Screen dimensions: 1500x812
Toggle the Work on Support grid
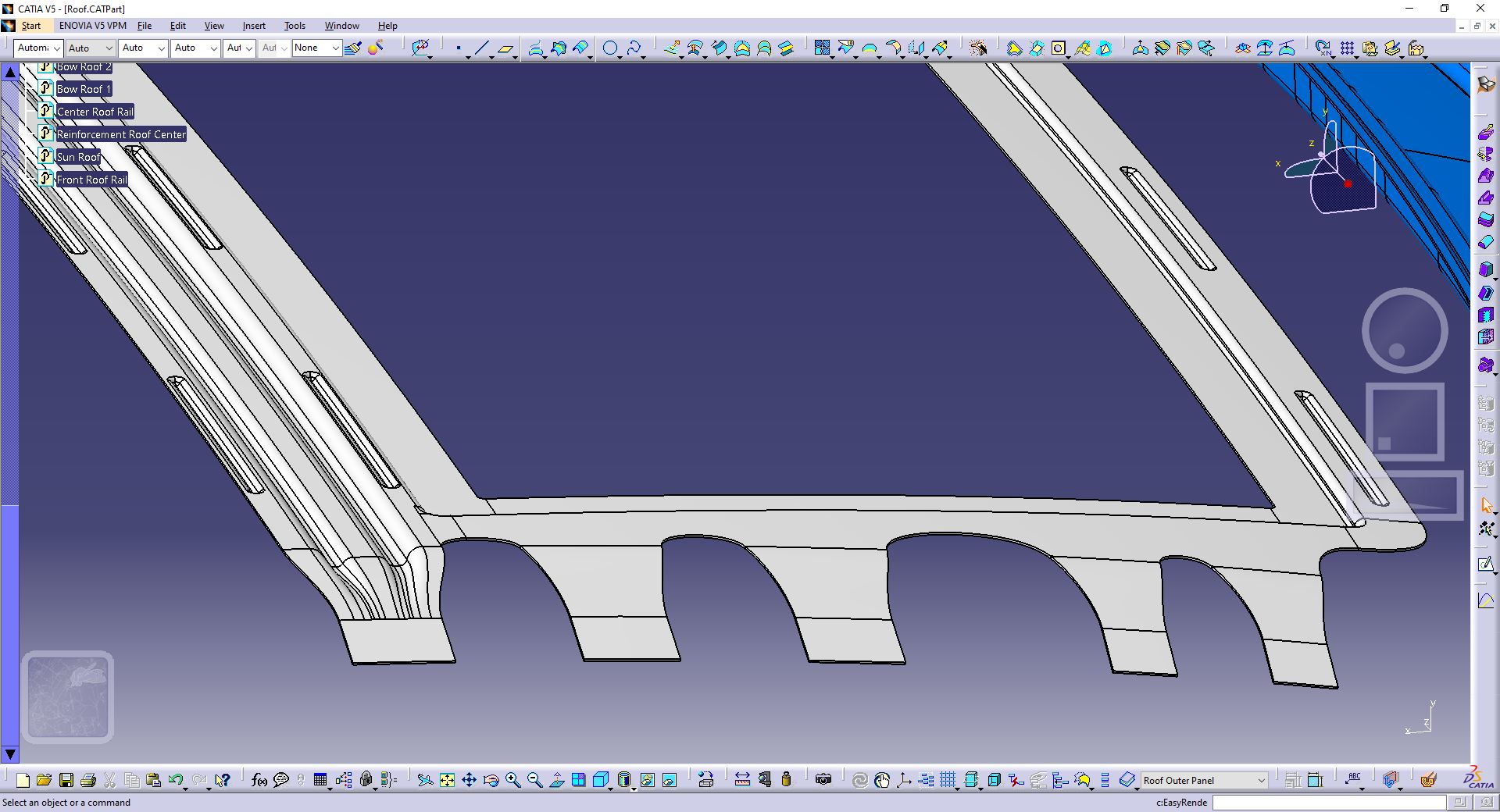coord(948,780)
